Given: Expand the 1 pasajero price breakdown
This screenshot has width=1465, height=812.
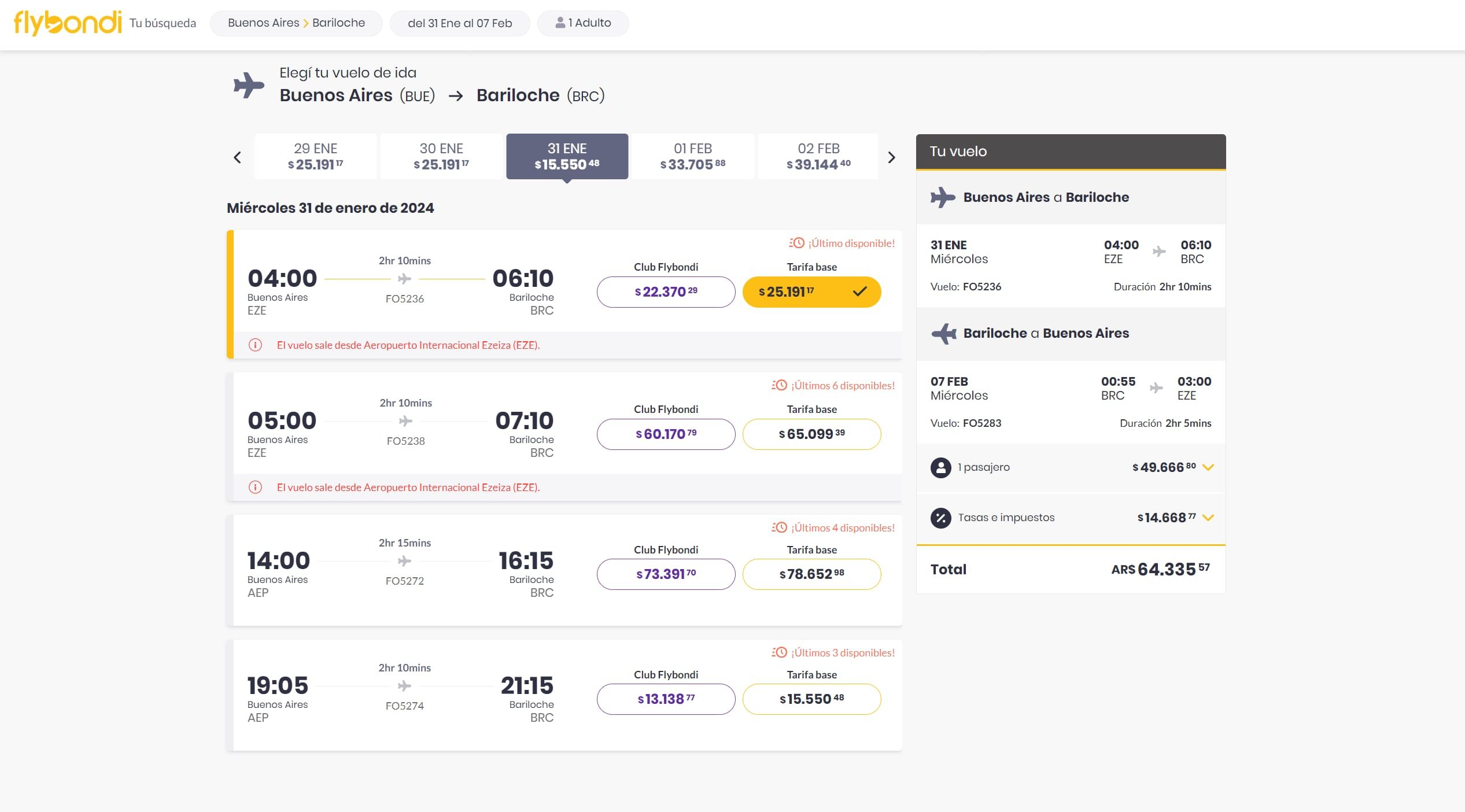Looking at the screenshot, I should tap(1208, 467).
